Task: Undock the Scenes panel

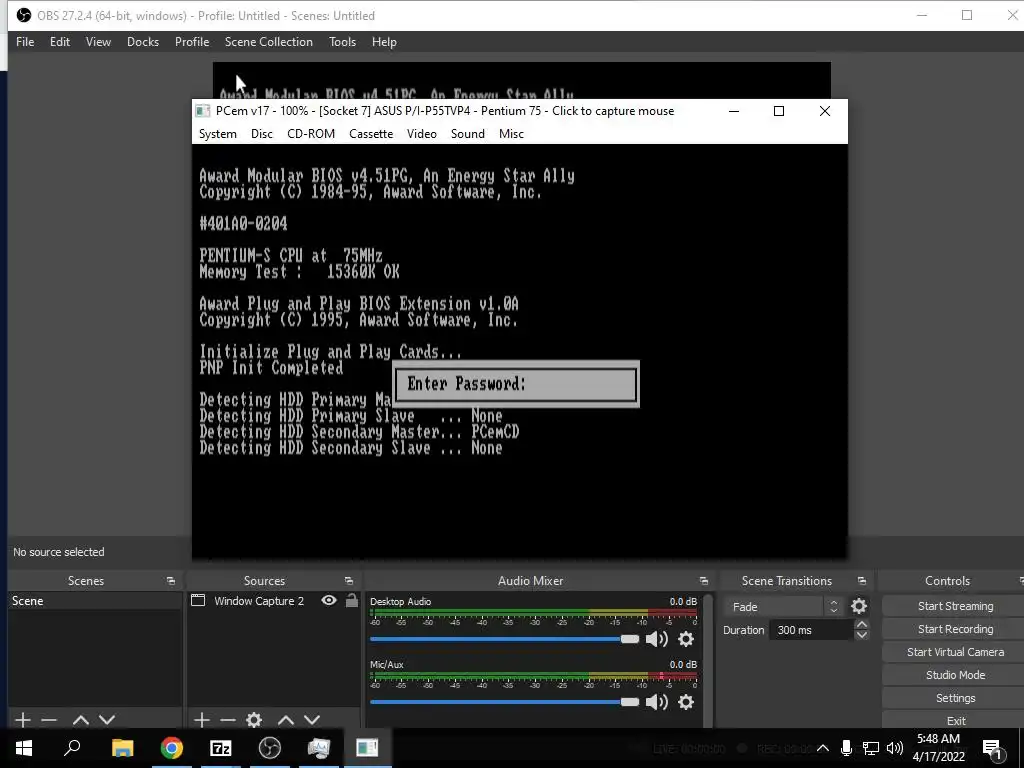Action: tap(171, 581)
